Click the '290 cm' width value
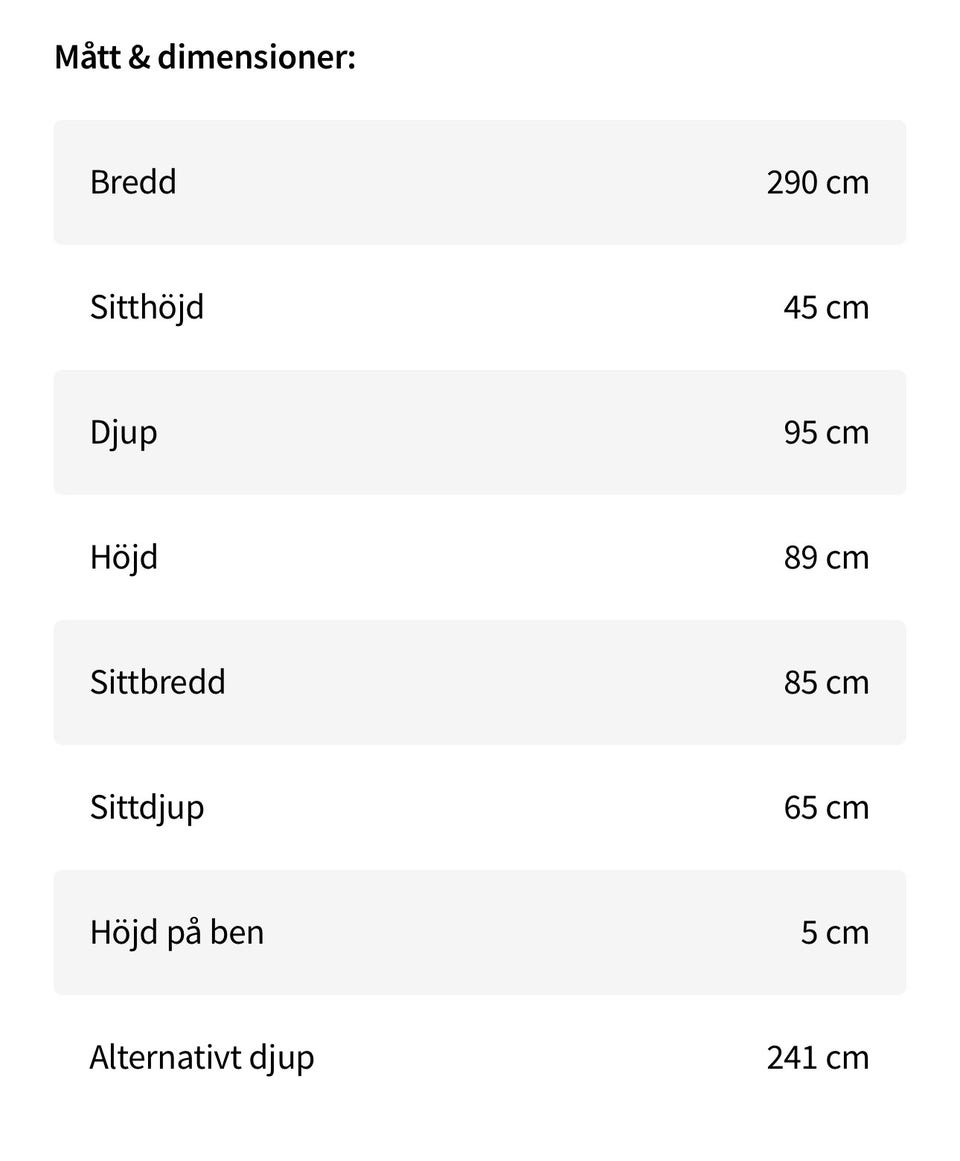The height and width of the screenshot is (1161, 960). [x=817, y=182]
